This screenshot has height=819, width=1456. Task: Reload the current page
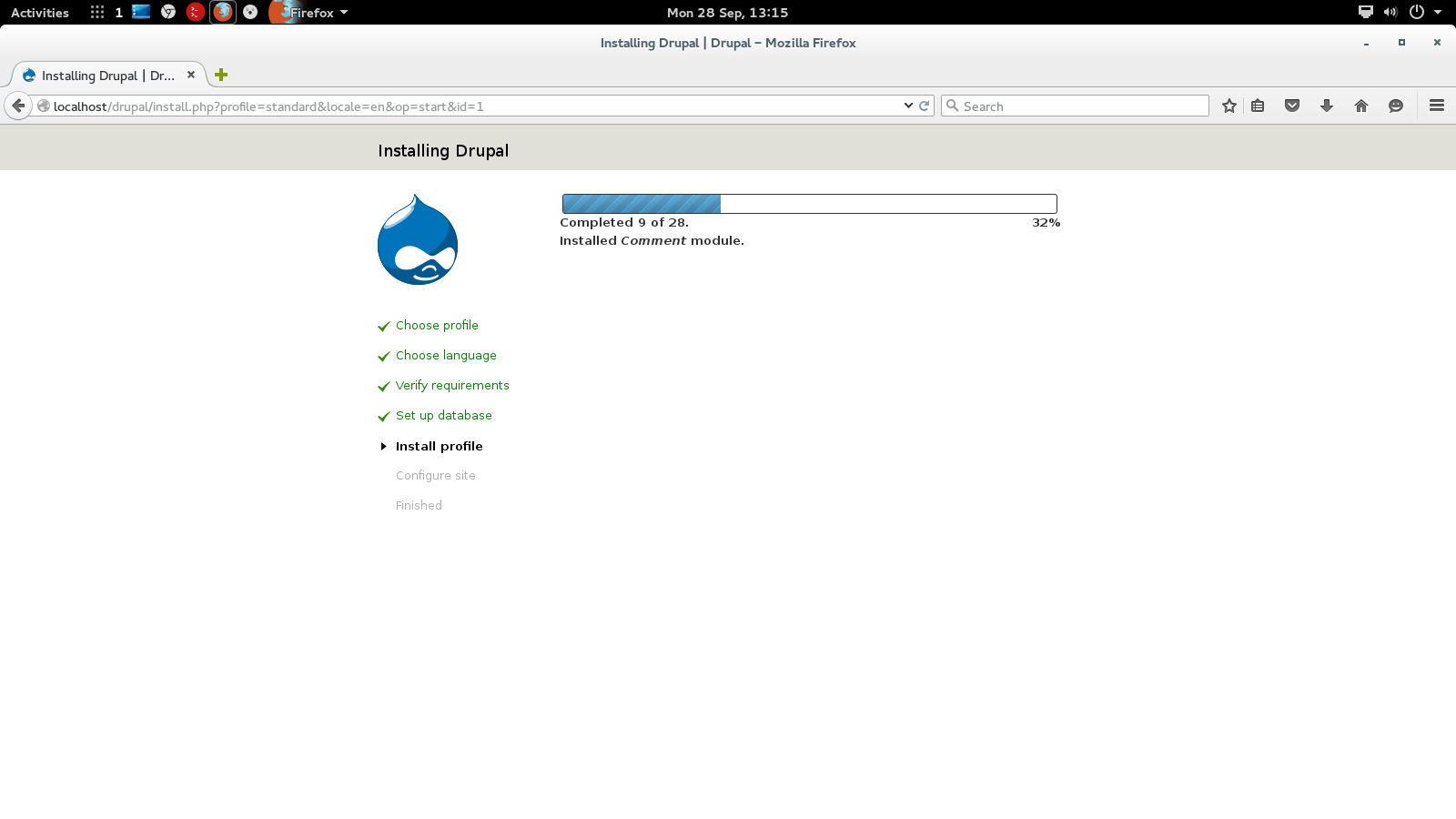click(924, 106)
